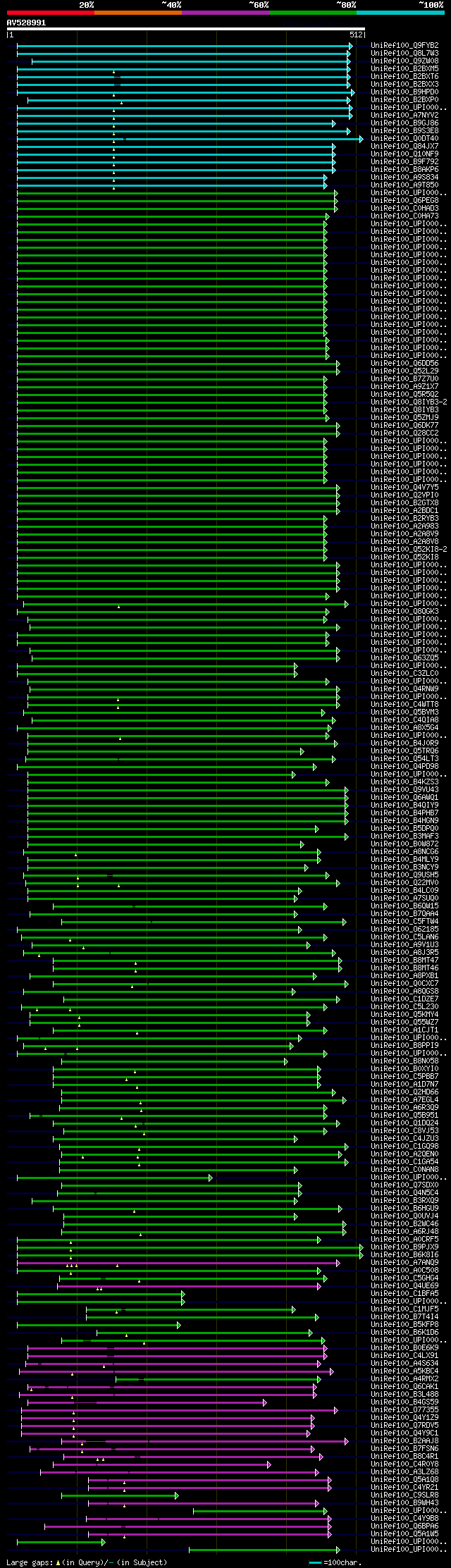Screen dimensions: 451x1568
Task: Select the UniRef100_Q28CC2 label
Action: tap(404, 433)
